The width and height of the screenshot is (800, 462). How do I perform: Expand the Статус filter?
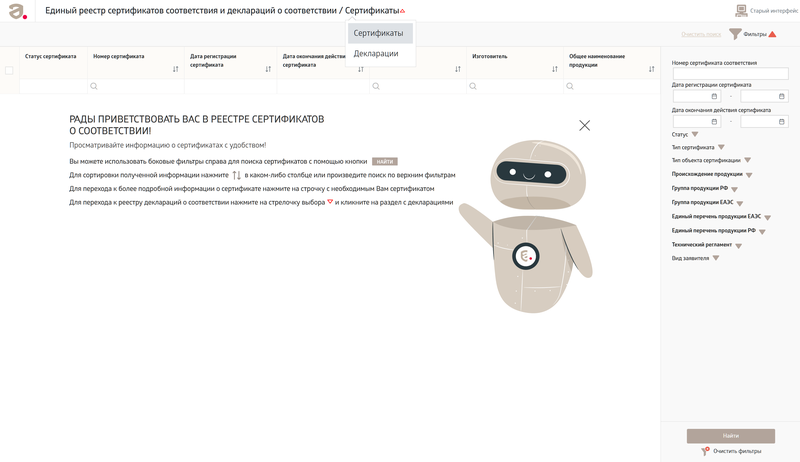[x=694, y=134]
